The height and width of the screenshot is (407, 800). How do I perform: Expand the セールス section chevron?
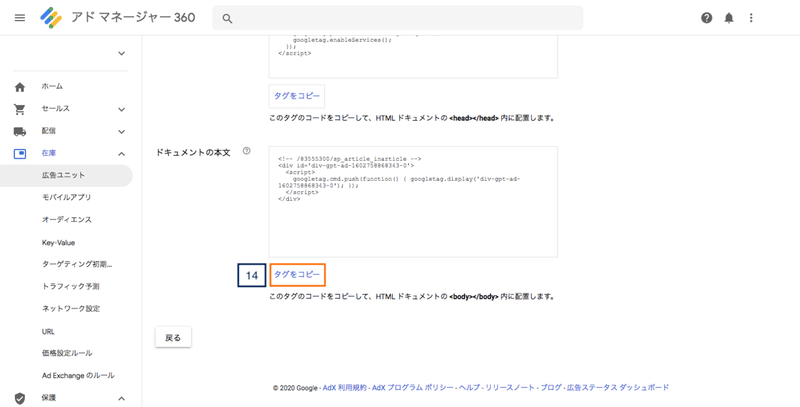tap(121, 109)
